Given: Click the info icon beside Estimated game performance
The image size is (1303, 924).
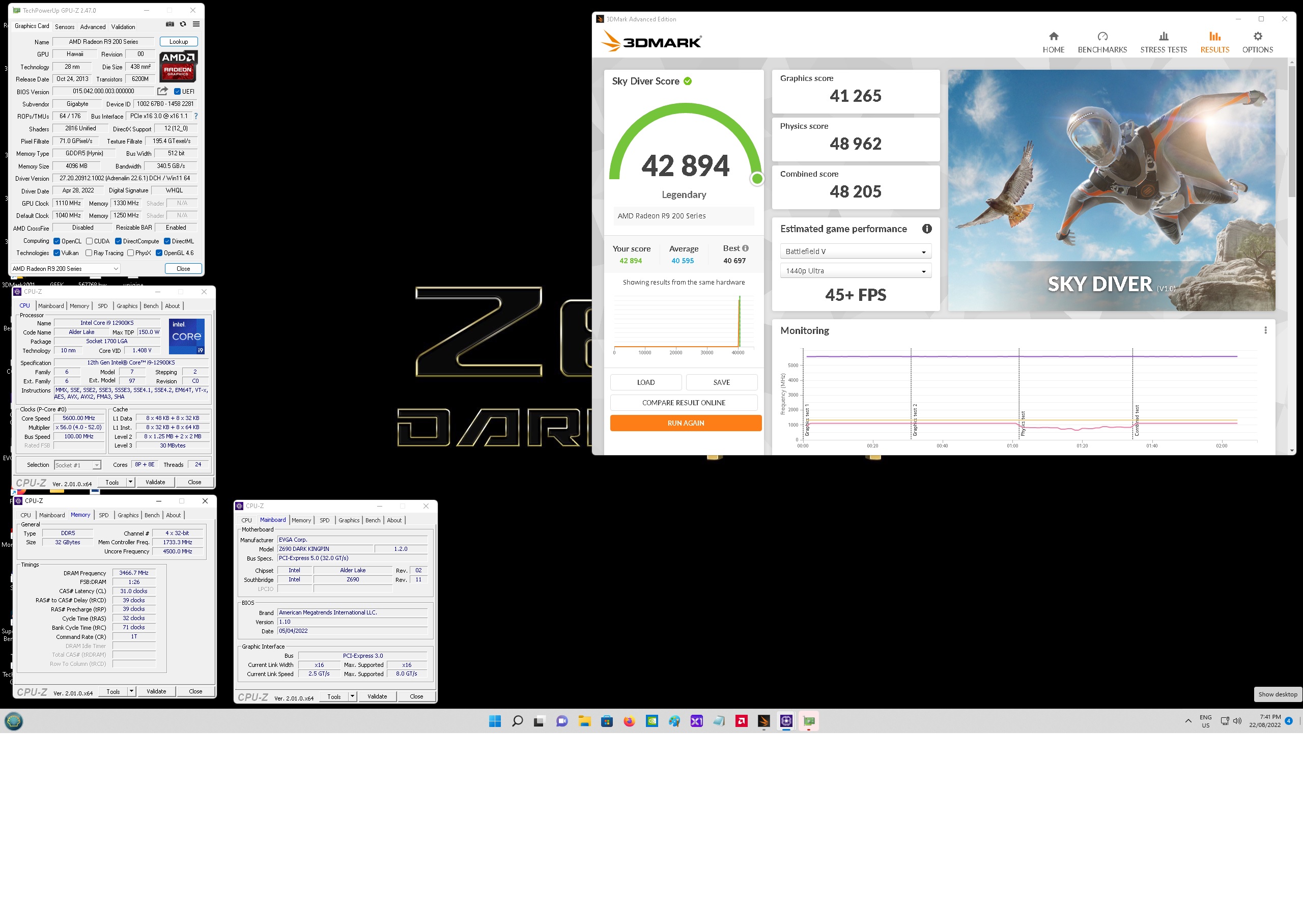Looking at the screenshot, I should 926,229.
